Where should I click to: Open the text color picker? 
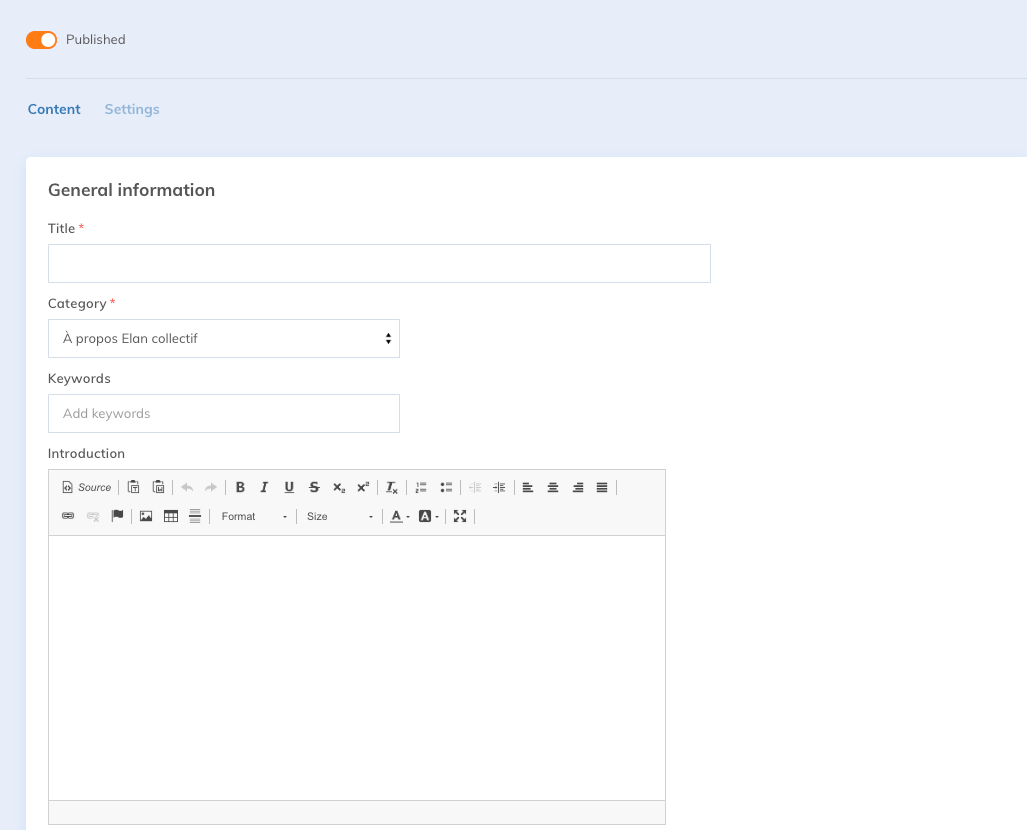point(400,516)
